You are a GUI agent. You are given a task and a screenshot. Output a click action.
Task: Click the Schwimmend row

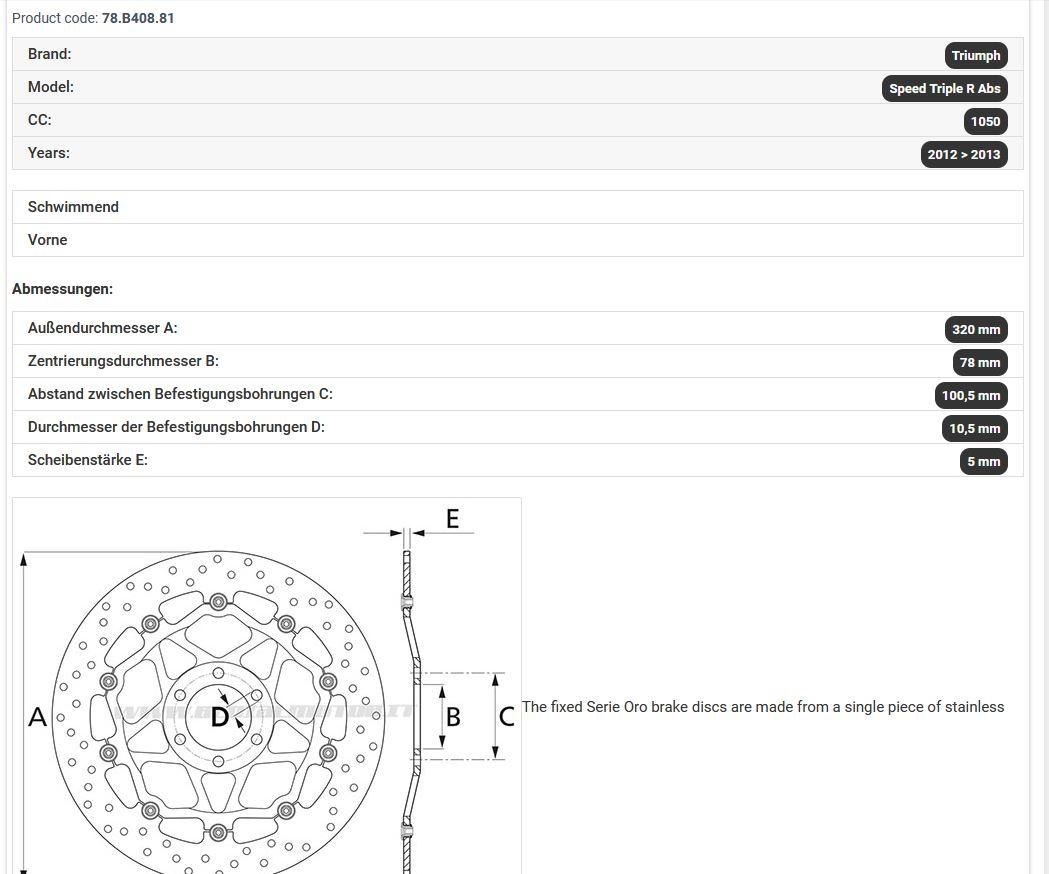tap(518, 207)
